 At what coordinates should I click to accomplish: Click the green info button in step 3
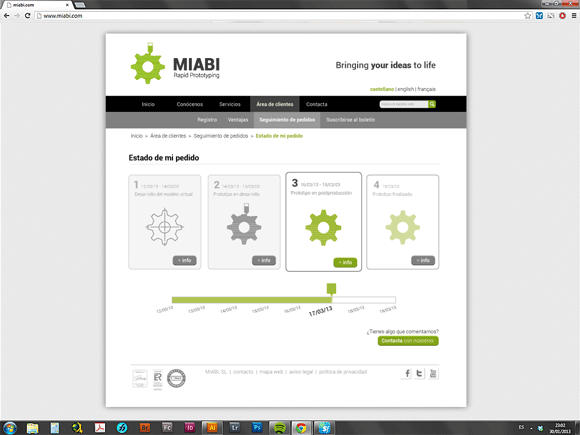click(345, 262)
